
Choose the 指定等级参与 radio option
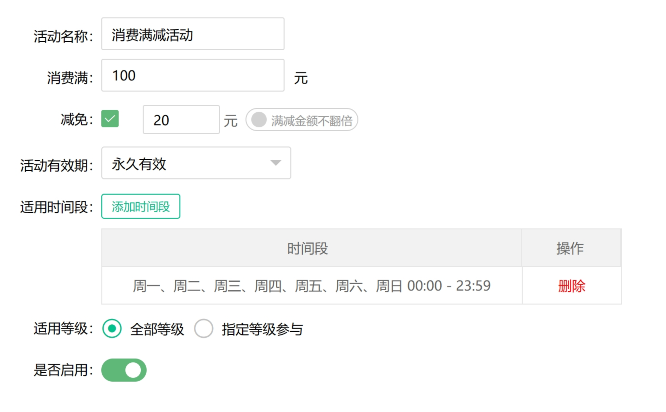click(204, 328)
